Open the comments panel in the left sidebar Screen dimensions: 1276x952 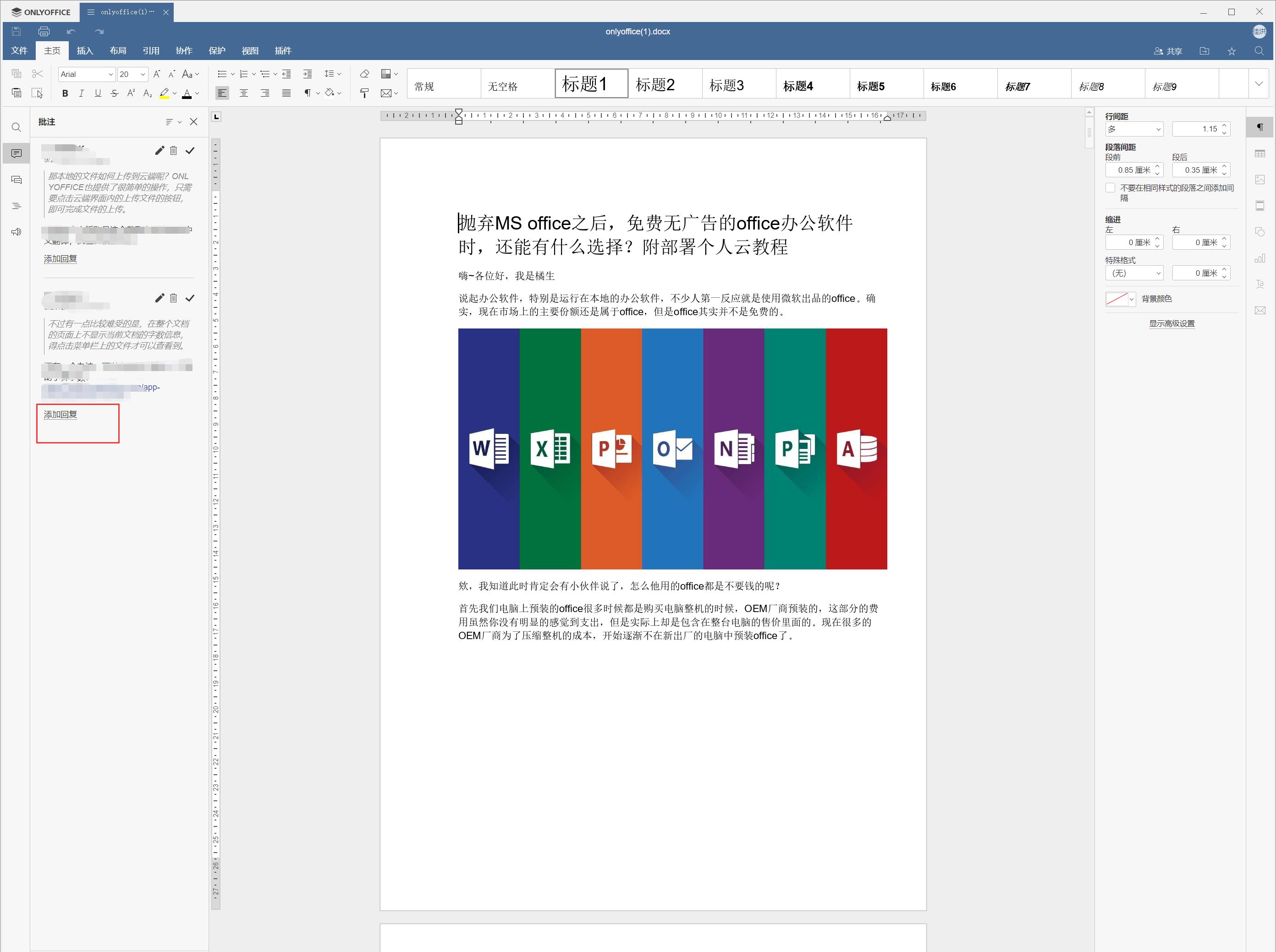(16, 153)
